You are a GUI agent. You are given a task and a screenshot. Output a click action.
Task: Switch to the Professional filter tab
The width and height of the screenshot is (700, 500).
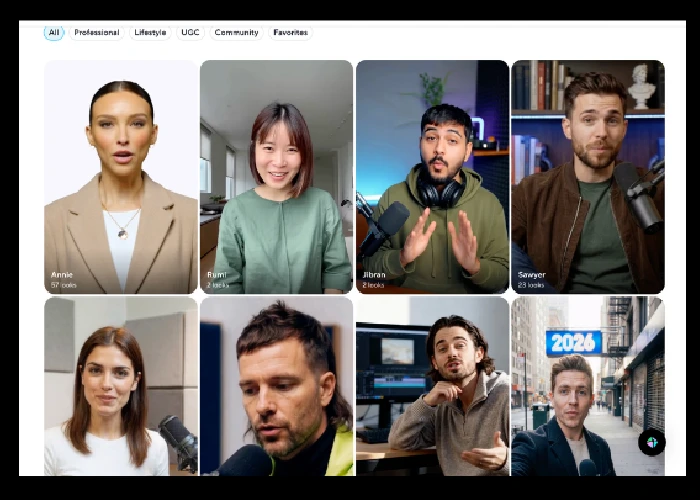[x=96, y=32]
